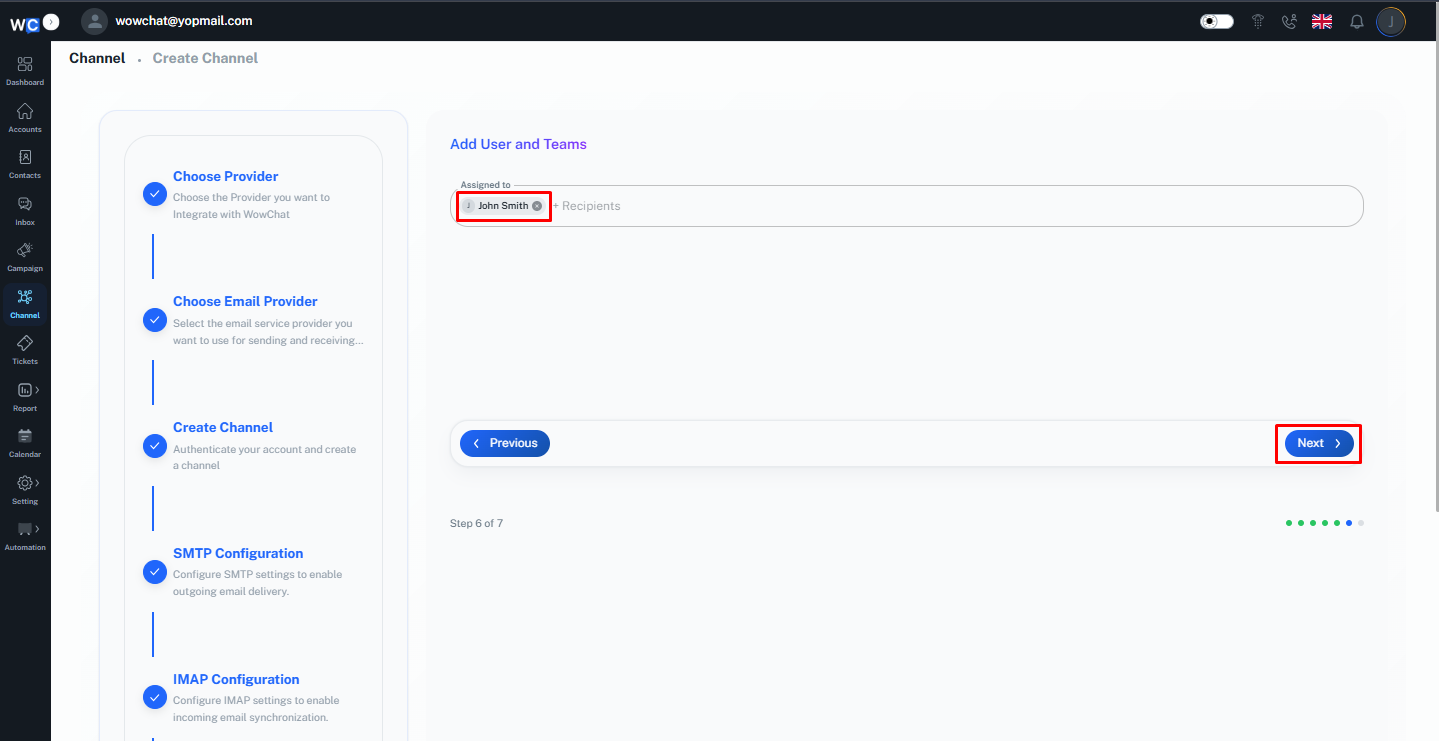
Task: Expand the Setting sidebar menu
Action: (25, 489)
